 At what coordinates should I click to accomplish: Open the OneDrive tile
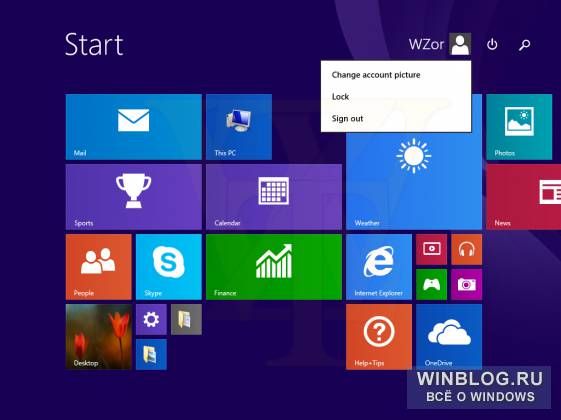[449, 337]
